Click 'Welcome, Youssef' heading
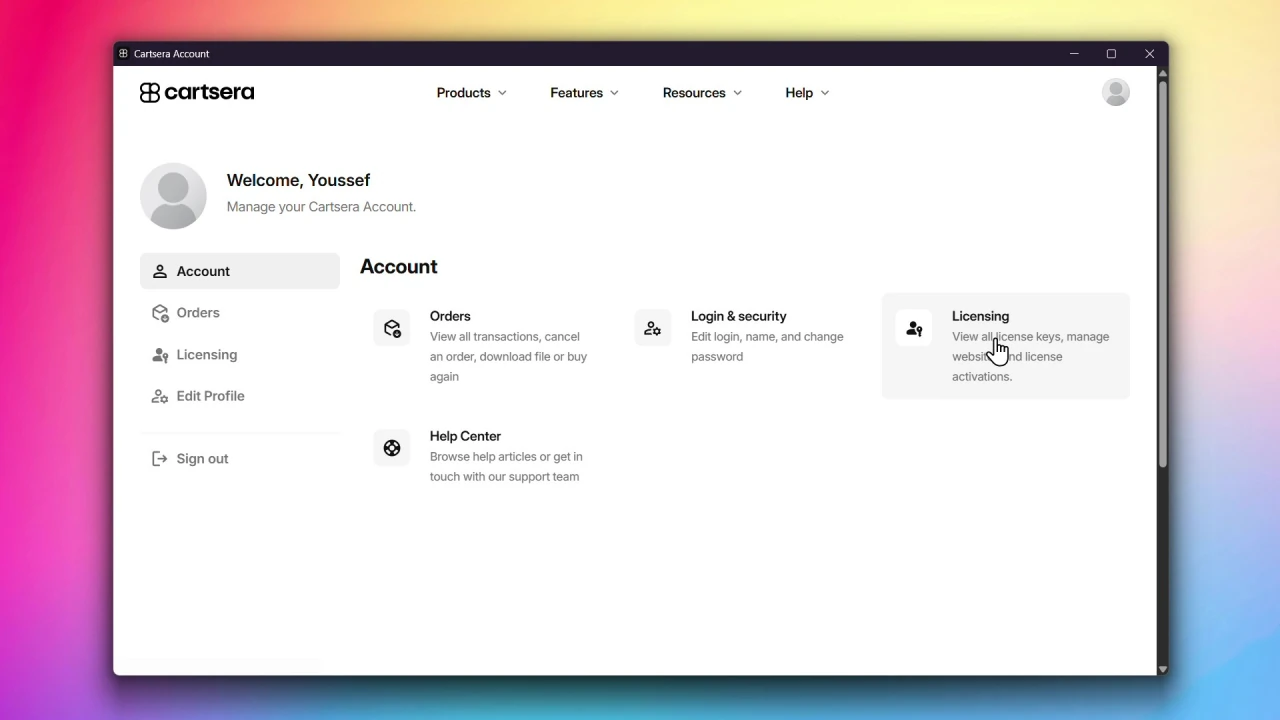Viewport: 1280px width, 720px height. click(298, 180)
